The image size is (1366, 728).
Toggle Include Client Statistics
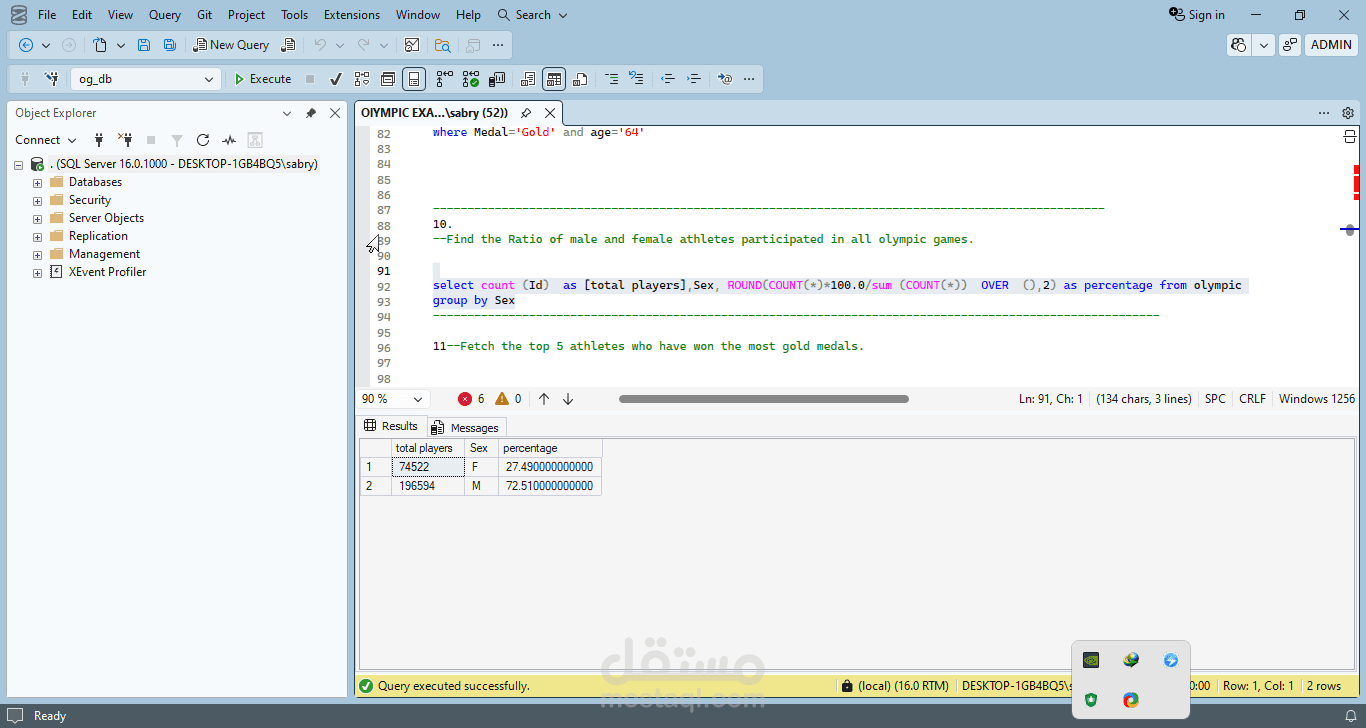[497, 79]
